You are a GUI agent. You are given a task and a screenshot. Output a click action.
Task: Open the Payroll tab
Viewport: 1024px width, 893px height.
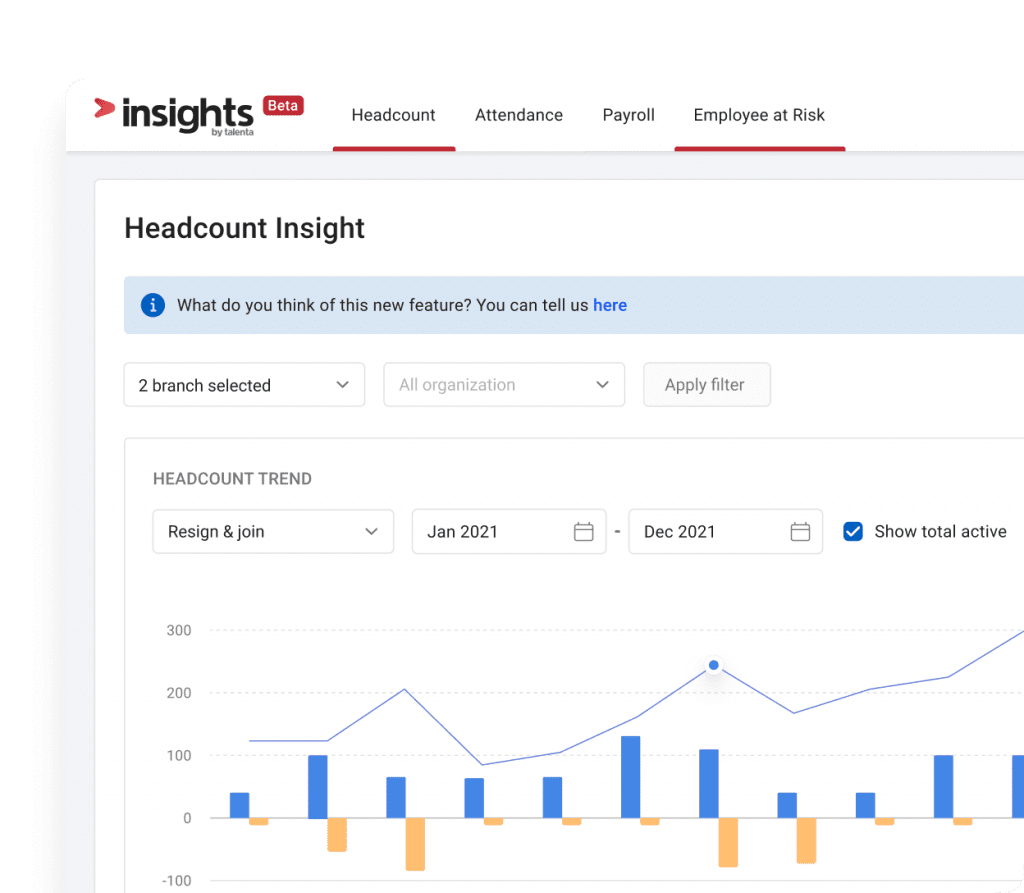(x=628, y=115)
